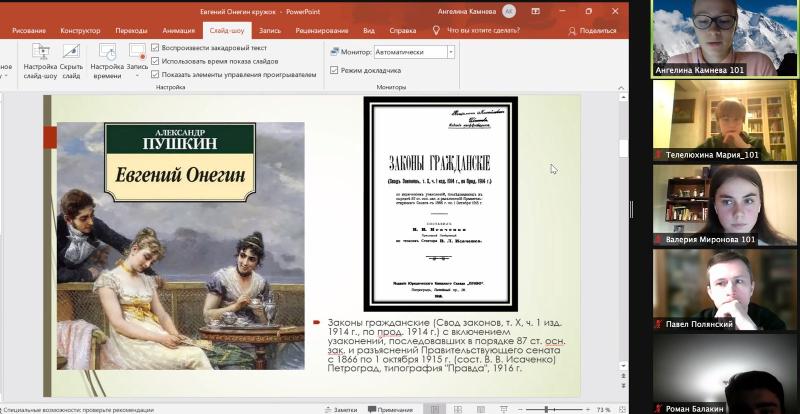This screenshot has width=800, height=414.
Task: Toggle Показать элементы управления проигрывателем checkbox
Action: tap(155, 75)
